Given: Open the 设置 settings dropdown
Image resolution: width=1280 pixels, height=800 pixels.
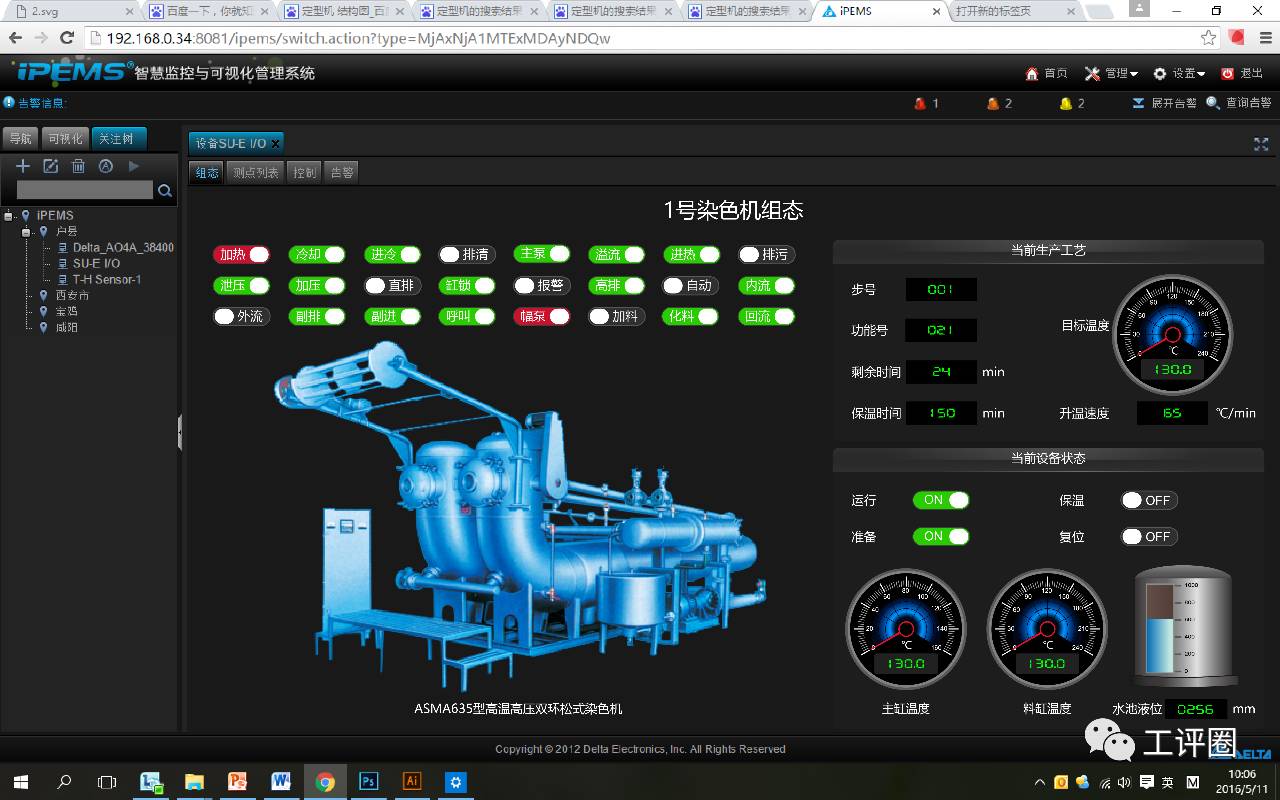Looking at the screenshot, I should (x=1179, y=74).
